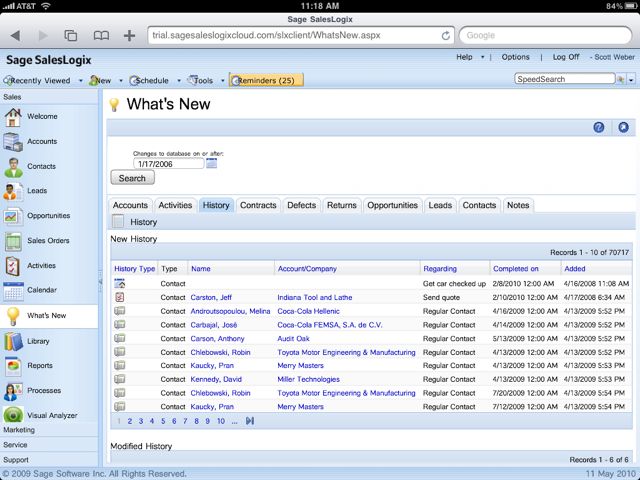This screenshot has height=480, width=640.
Task: Switch to the Accounts tab
Action: point(130,205)
